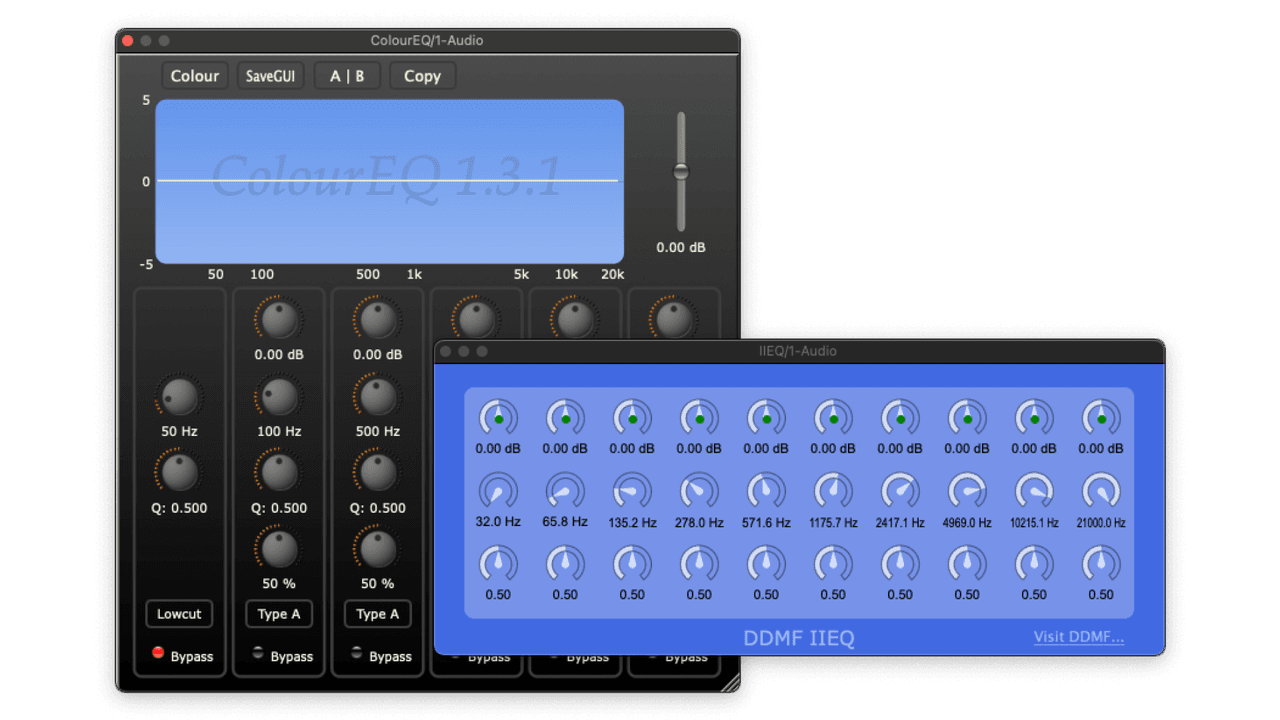Click the master output gain slider at 0.00 dB

(x=680, y=170)
